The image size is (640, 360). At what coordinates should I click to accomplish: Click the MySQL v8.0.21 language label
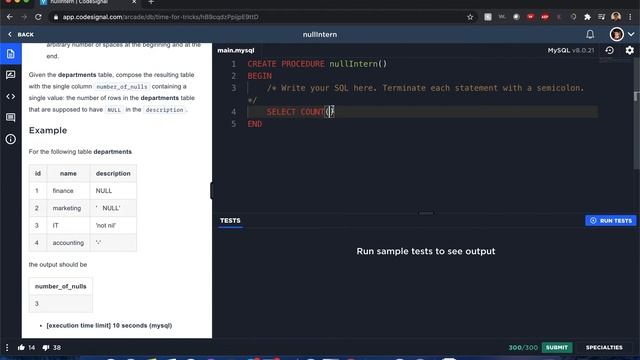click(x=571, y=50)
